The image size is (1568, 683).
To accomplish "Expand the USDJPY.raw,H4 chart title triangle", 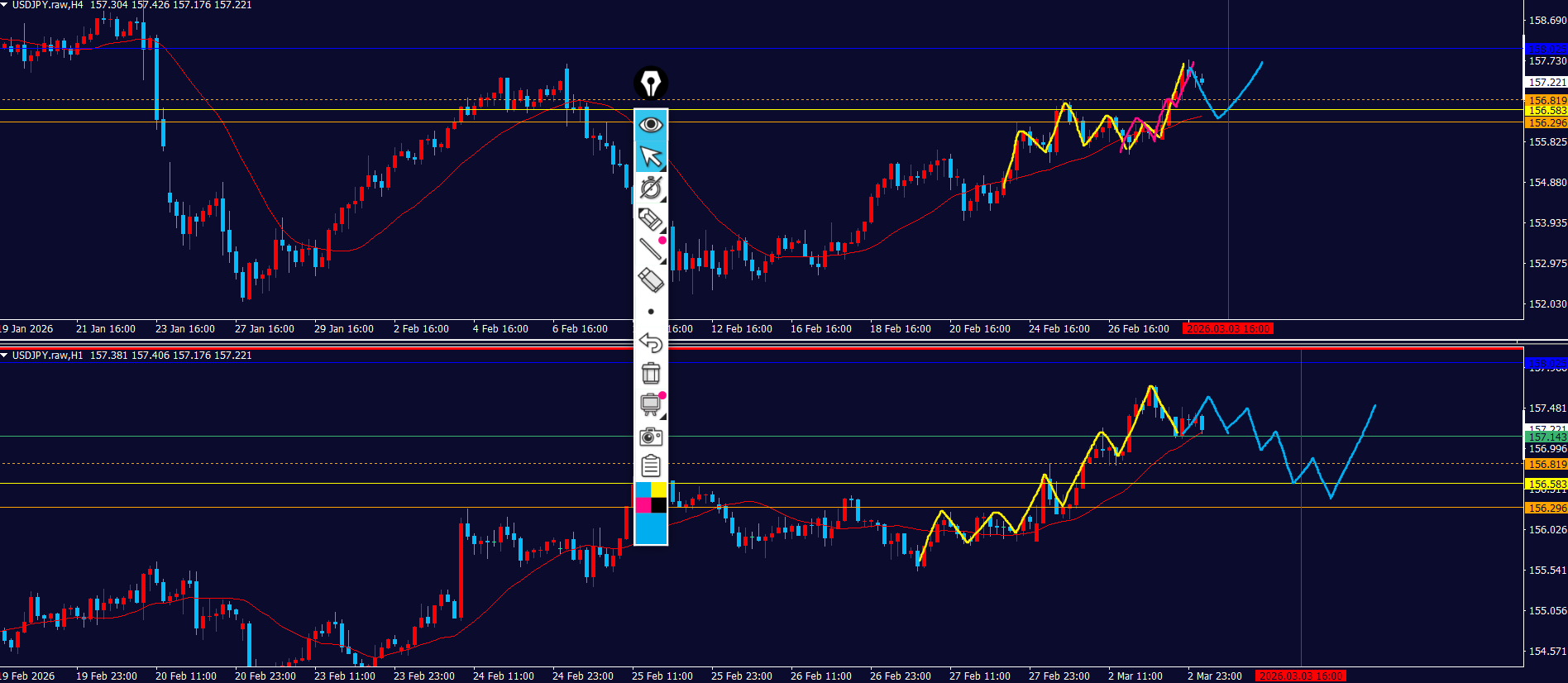I will [x=5, y=5].
